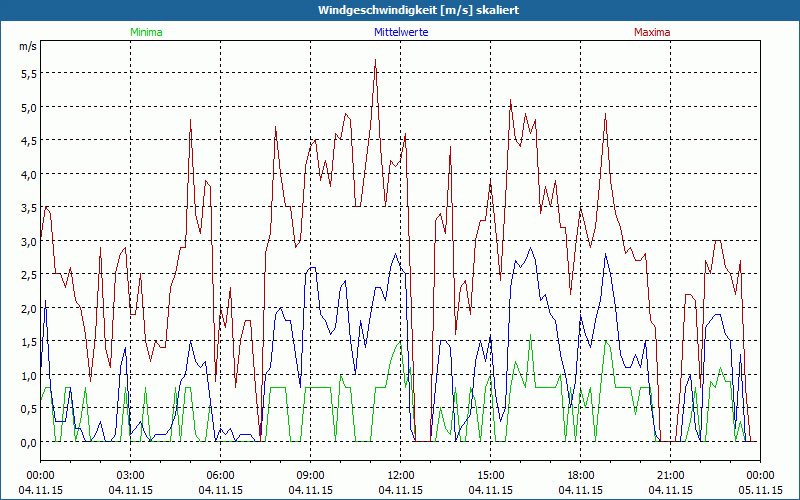The height and width of the screenshot is (500, 800).
Task: Click the 06:00 time axis label
Action: (220, 476)
